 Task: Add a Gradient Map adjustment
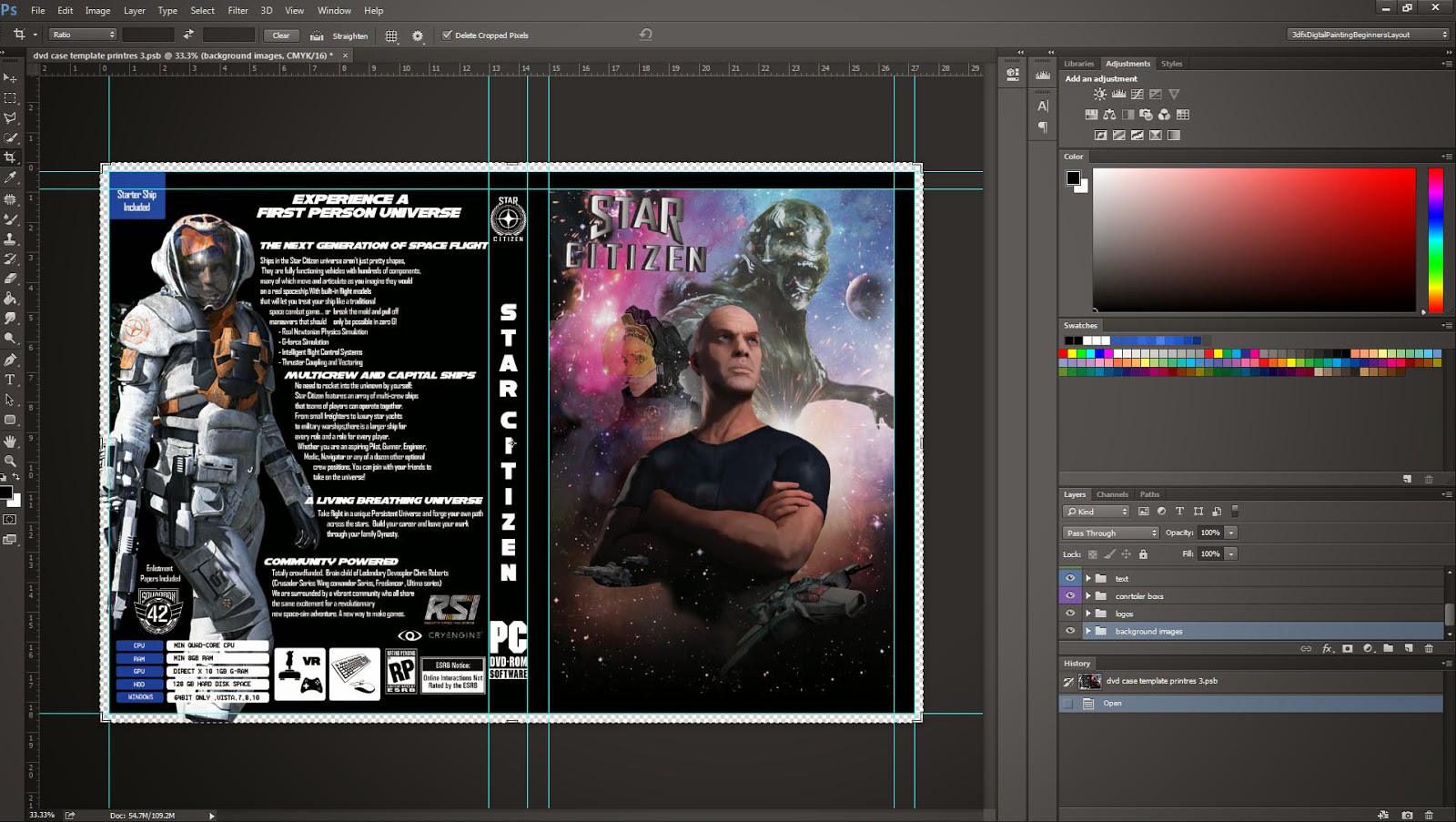[x=1174, y=136]
